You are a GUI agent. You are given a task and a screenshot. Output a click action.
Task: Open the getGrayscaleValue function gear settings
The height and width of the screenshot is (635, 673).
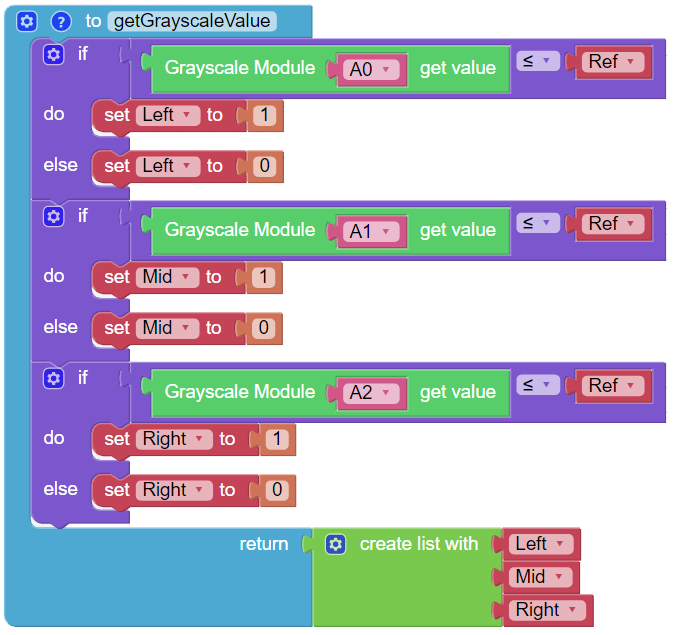click(x=27, y=21)
